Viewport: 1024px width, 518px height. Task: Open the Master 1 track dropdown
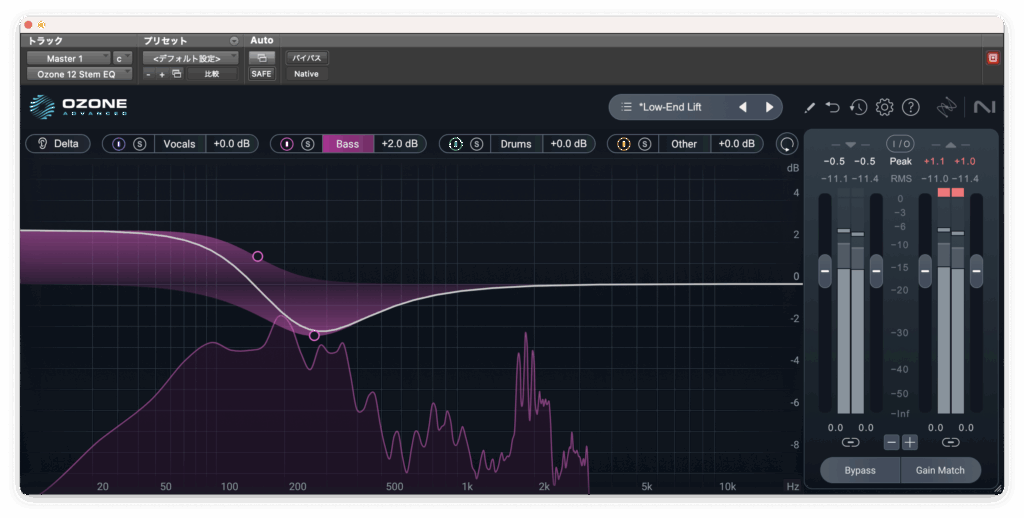coord(68,58)
